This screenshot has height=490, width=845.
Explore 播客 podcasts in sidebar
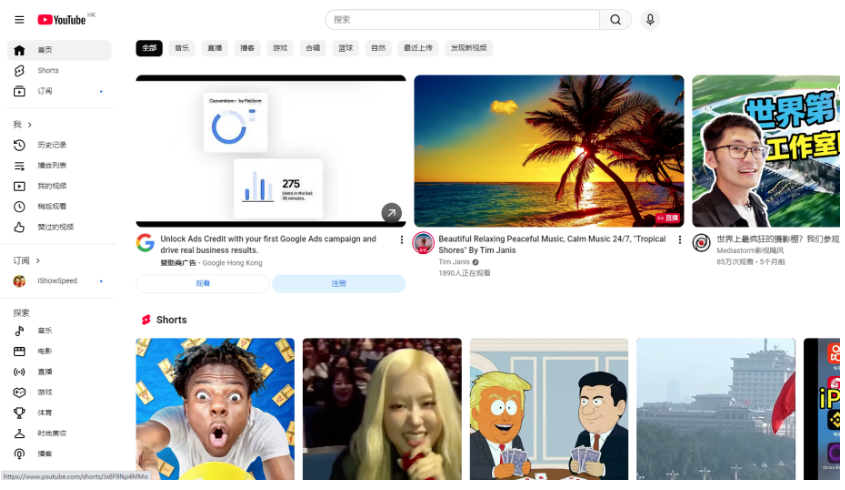point(59,453)
